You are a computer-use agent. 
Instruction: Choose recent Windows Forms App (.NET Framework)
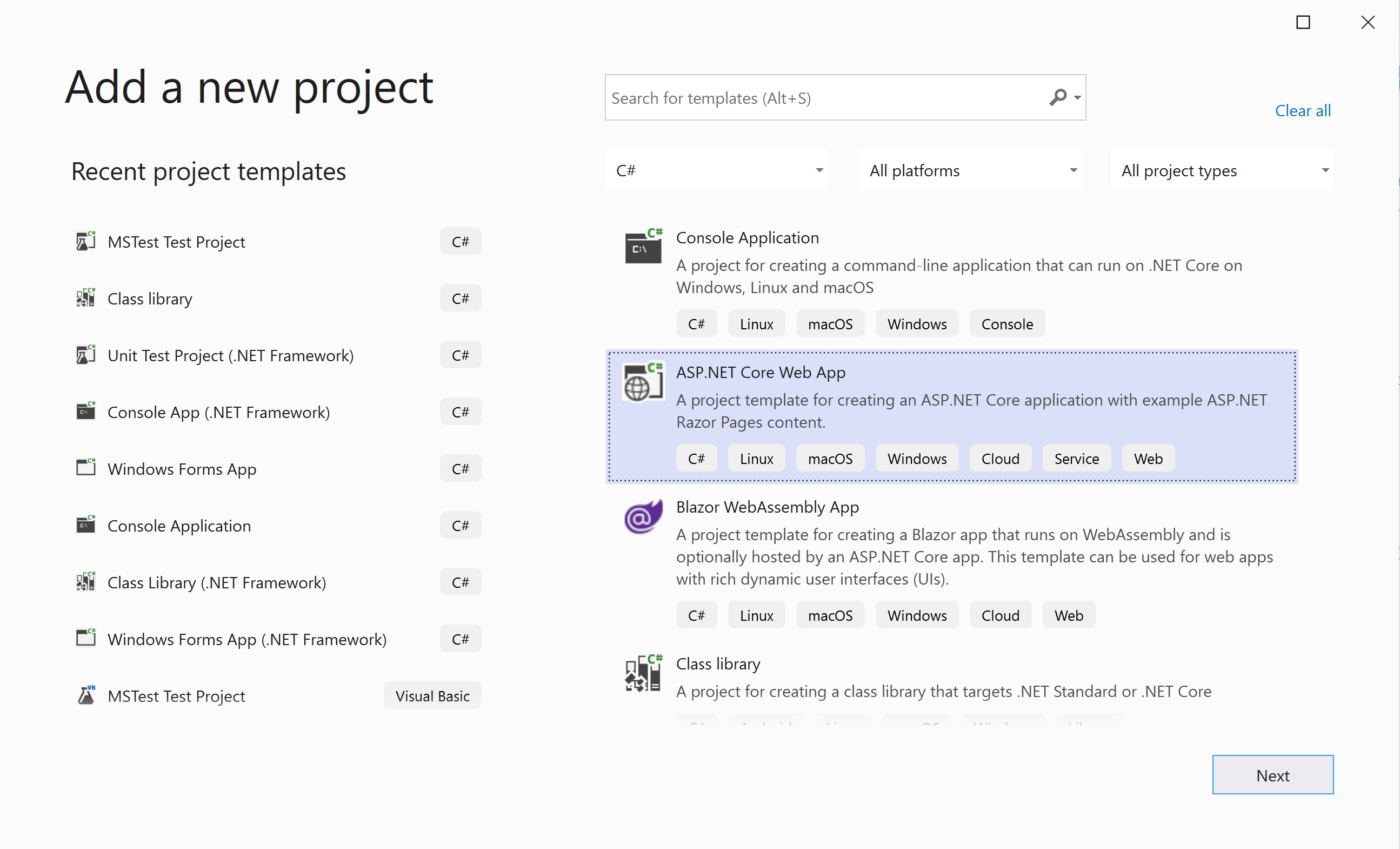278,639
